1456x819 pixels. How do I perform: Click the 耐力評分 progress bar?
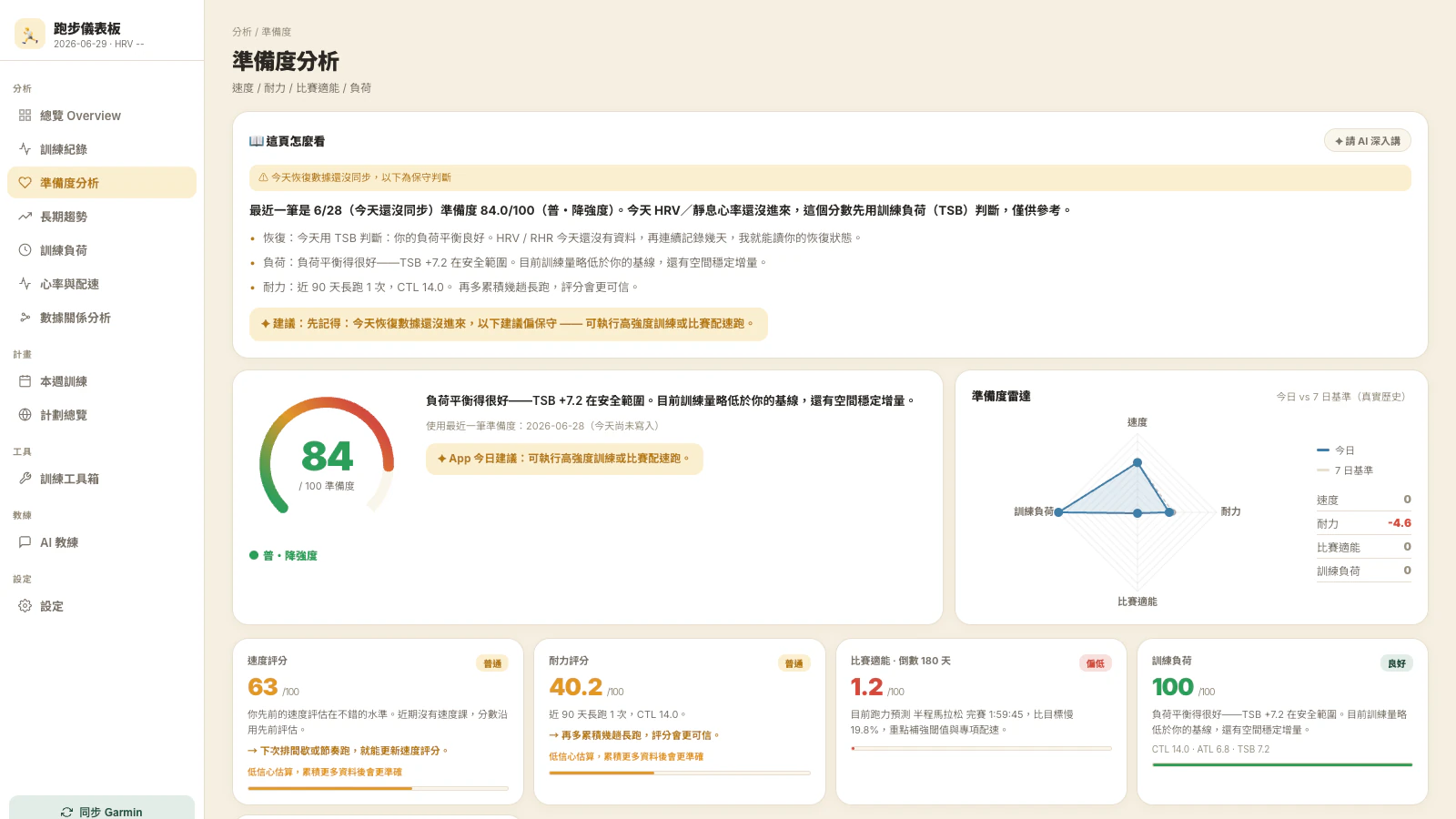pos(680,773)
